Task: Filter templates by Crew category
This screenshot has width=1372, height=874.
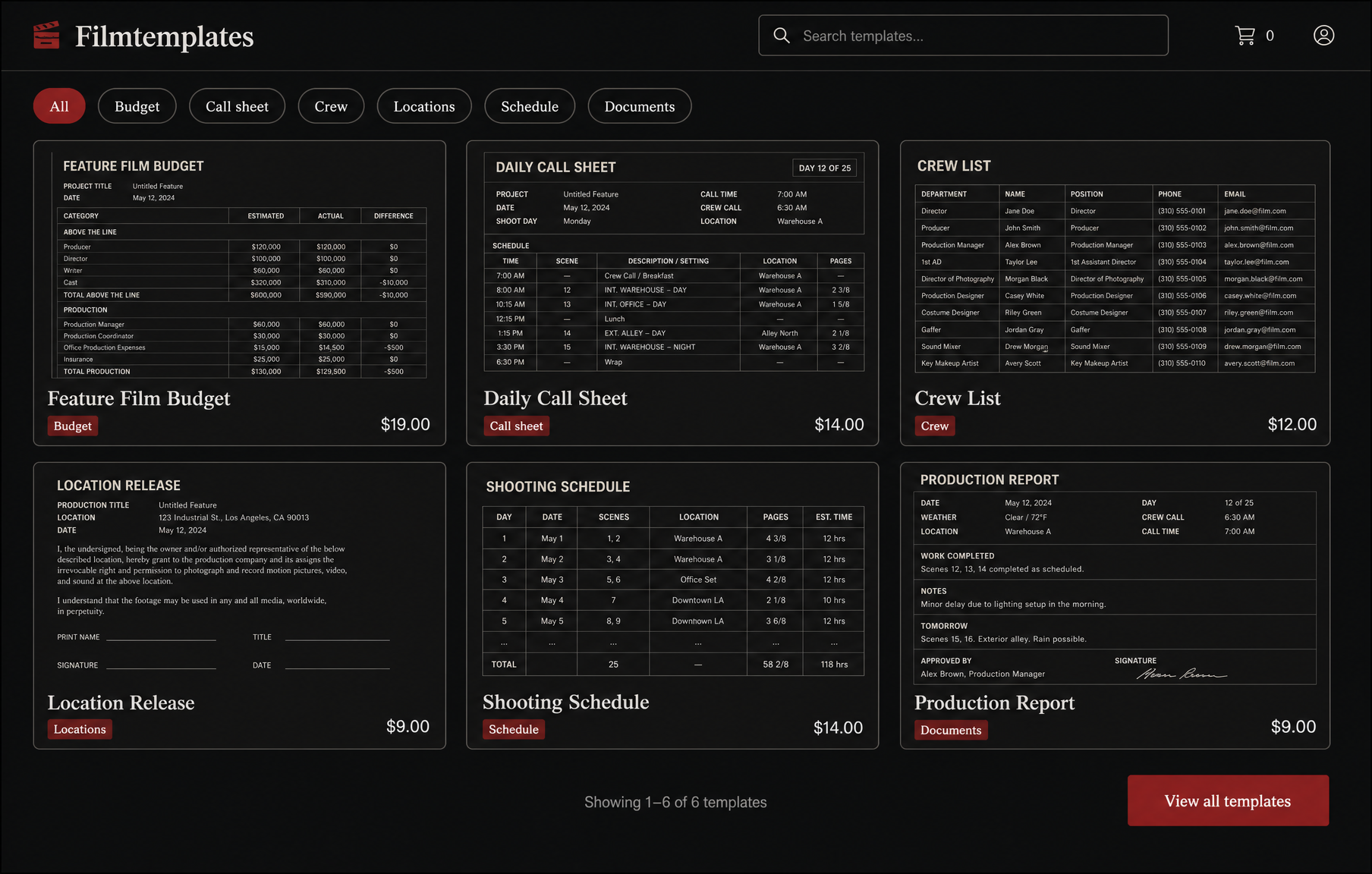Action: pyautogui.click(x=331, y=106)
